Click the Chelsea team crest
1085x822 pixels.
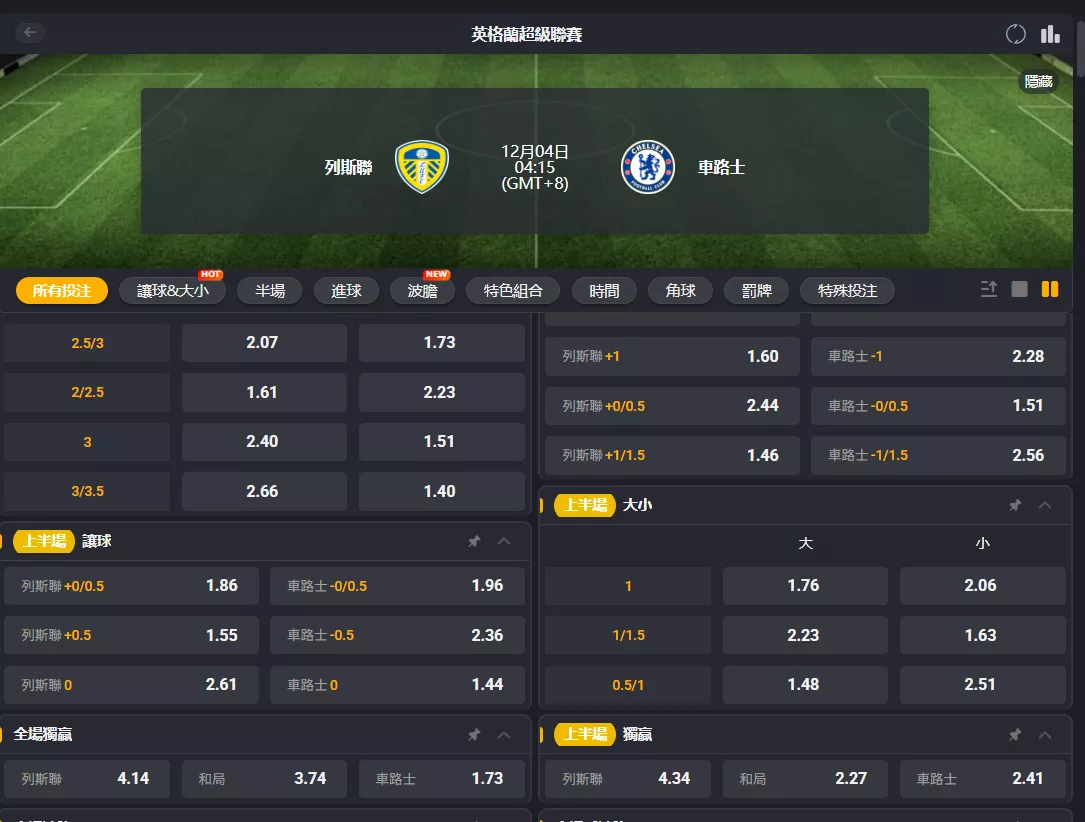(x=647, y=167)
